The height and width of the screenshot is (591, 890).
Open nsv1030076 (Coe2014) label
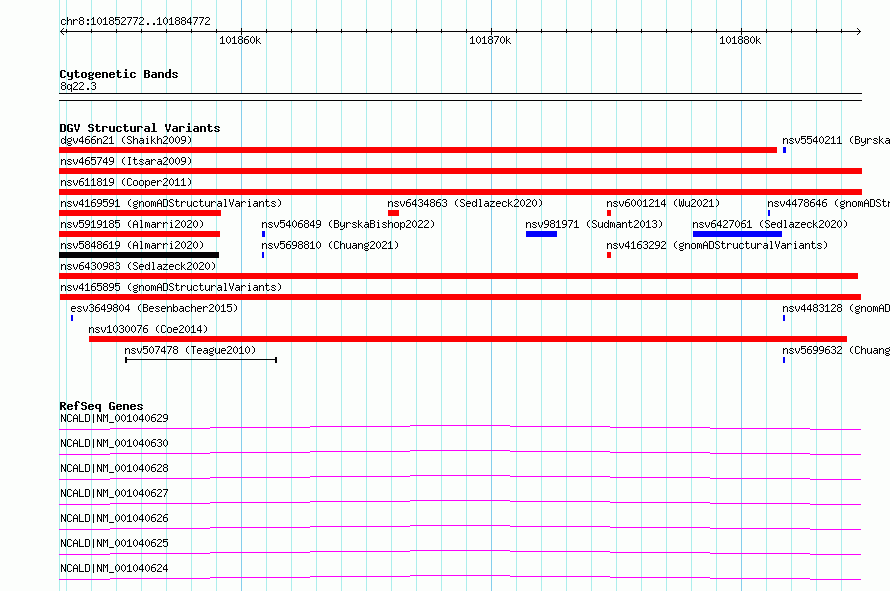pos(148,329)
